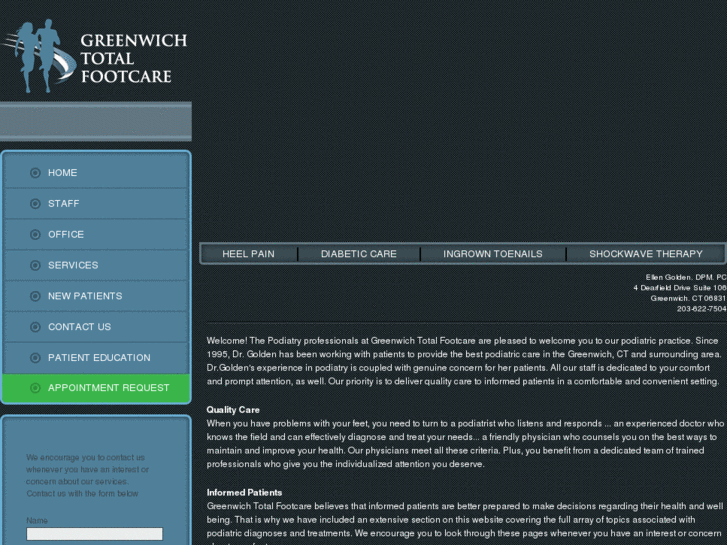Click the Greenwich, CT 06831 line

coord(688,298)
